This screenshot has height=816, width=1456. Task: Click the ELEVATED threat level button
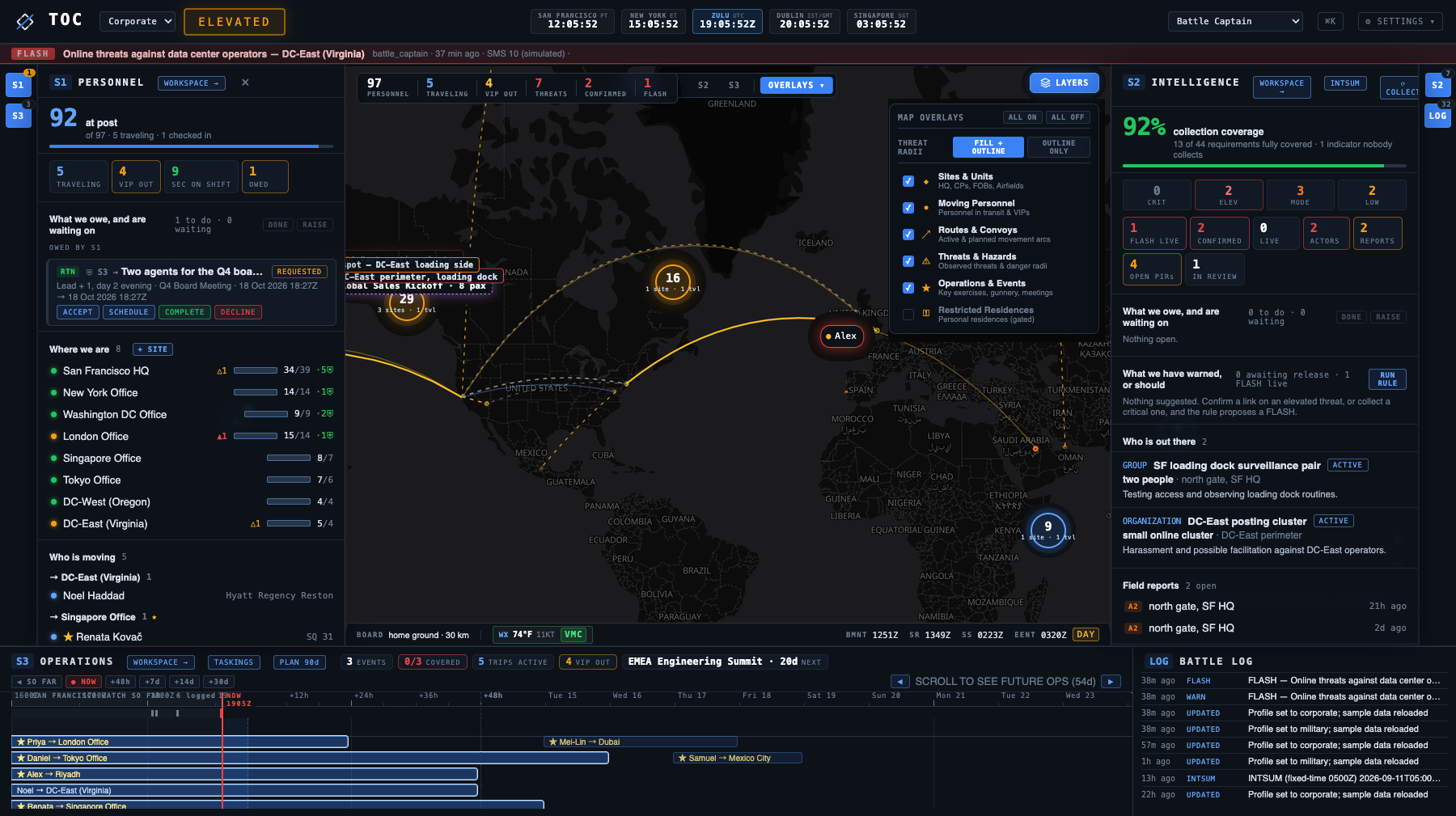[x=235, y=22]
